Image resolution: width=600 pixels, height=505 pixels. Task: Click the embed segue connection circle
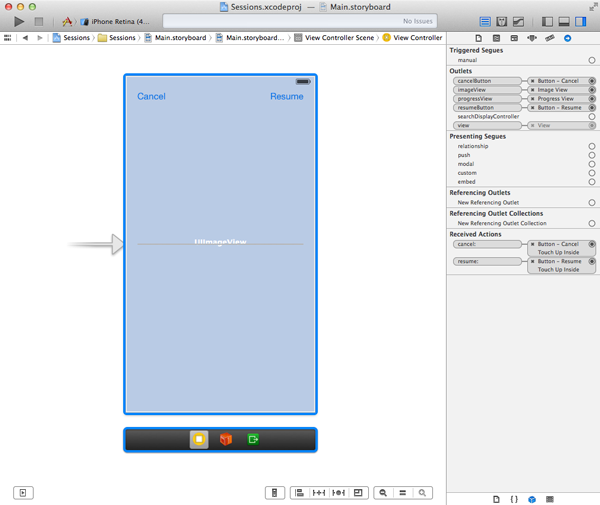[592, 182]
